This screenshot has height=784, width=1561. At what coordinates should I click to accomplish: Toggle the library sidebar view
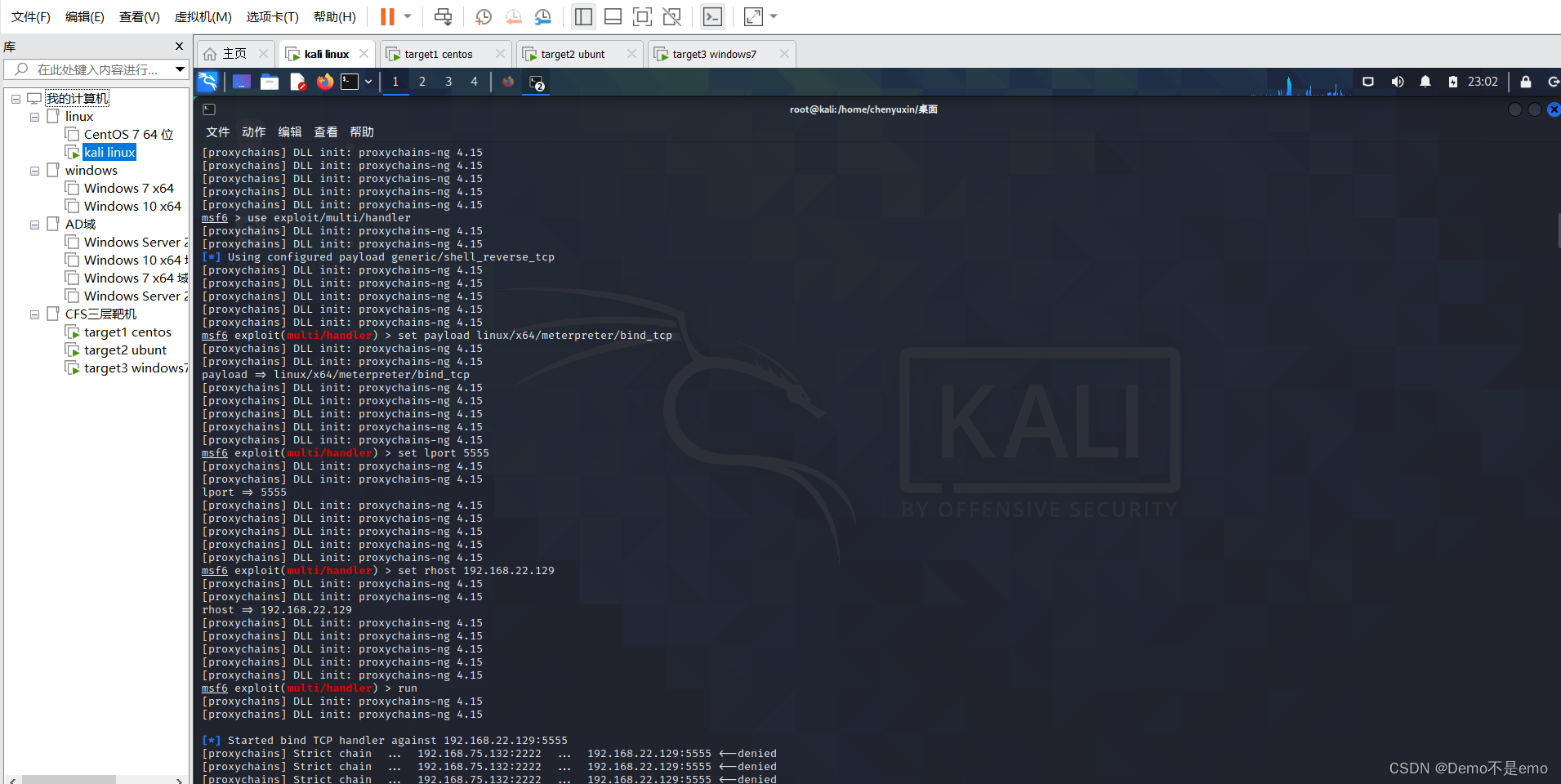click(583, 16)
